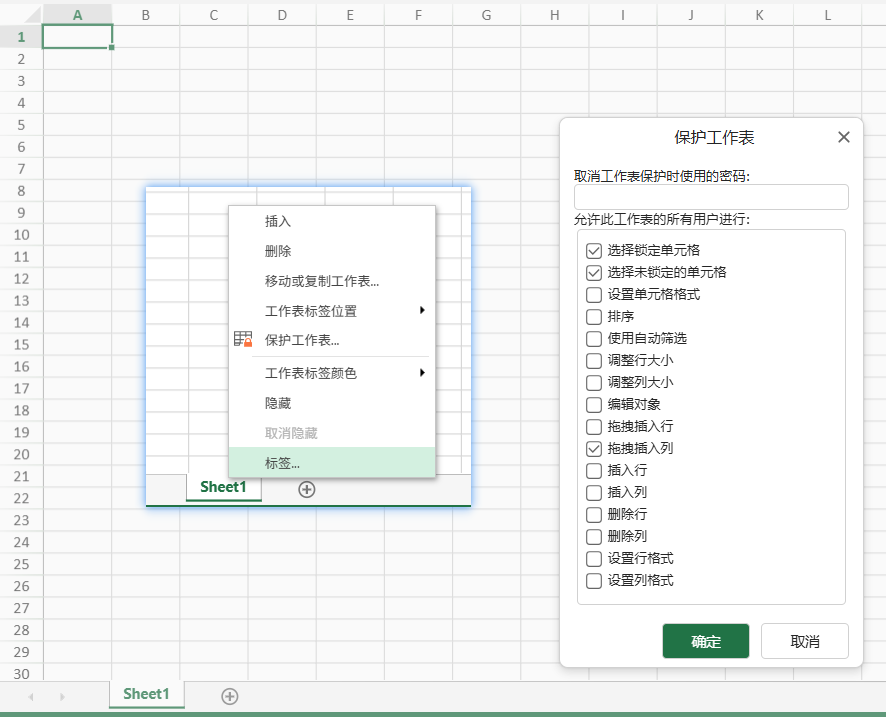
Task: Cancel dialog with 取消 button
Action: pyautogui.click(x=805, y=641)
